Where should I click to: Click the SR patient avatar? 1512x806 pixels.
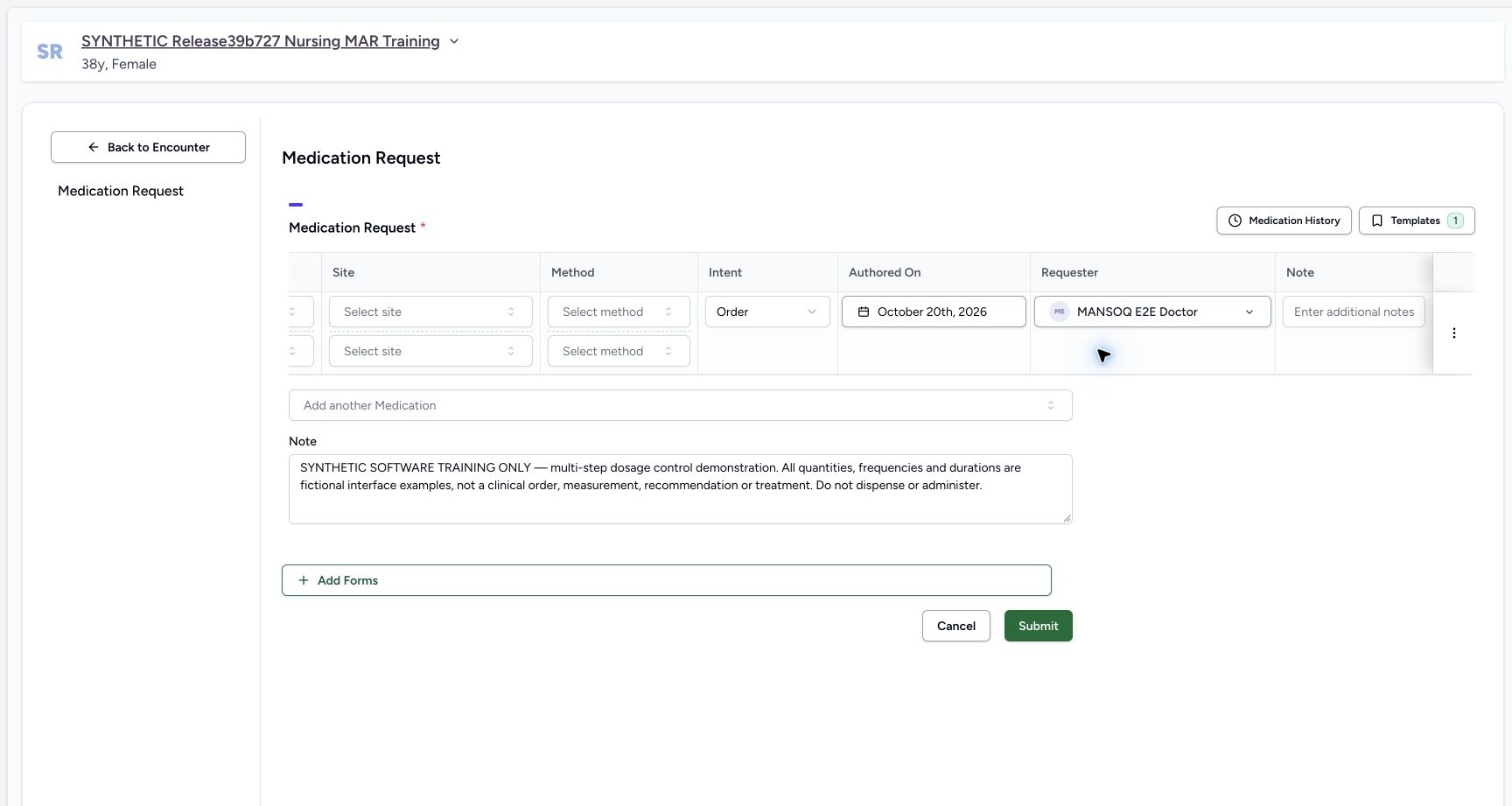tap(50, 52)
